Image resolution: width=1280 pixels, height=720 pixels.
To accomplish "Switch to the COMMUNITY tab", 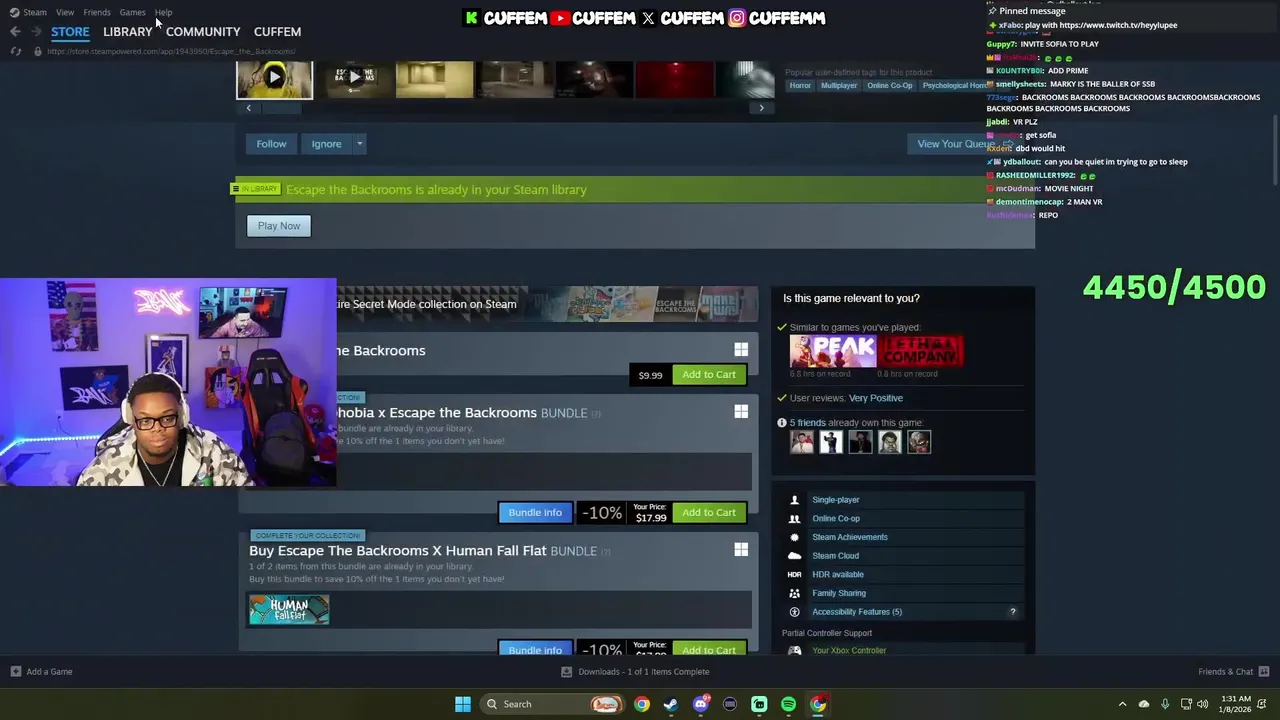I will [x=203, y=32].
